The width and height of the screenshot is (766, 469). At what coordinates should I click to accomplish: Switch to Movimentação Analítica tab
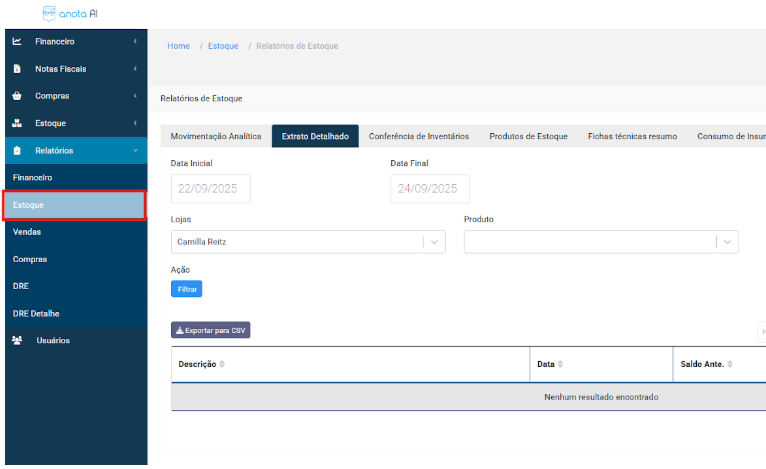point(215,137)
